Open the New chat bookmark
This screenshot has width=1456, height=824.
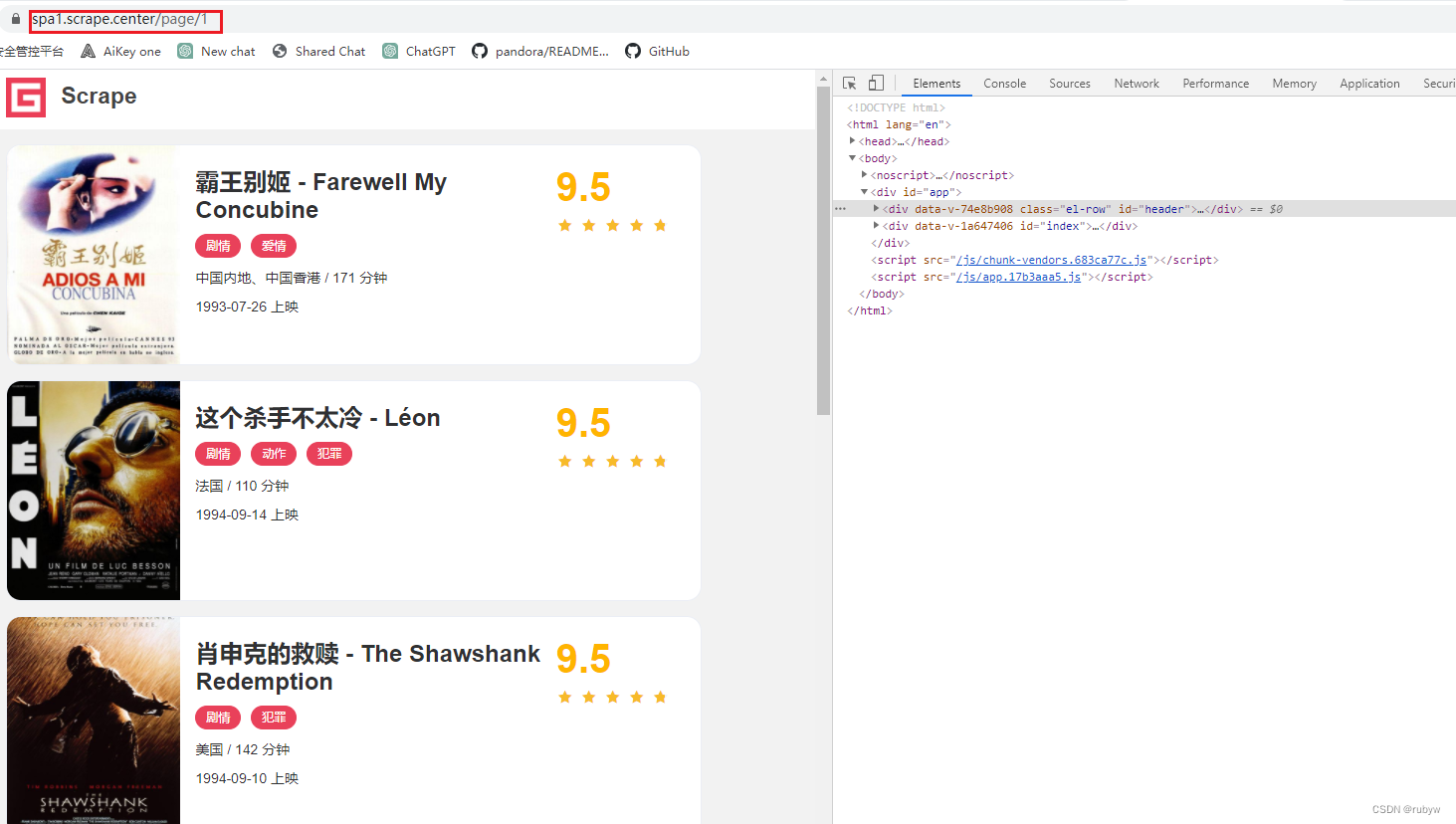217,51
